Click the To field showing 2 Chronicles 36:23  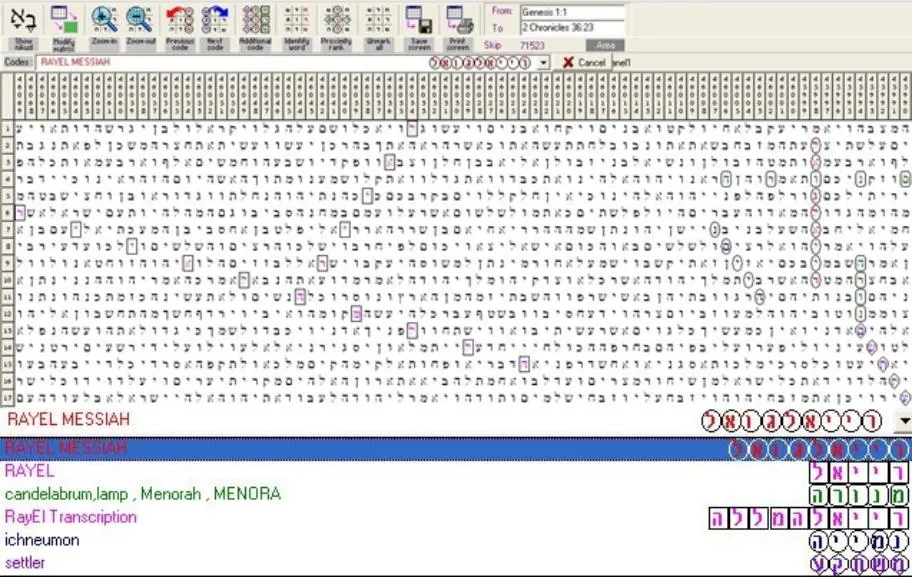[x=572, y=27]
